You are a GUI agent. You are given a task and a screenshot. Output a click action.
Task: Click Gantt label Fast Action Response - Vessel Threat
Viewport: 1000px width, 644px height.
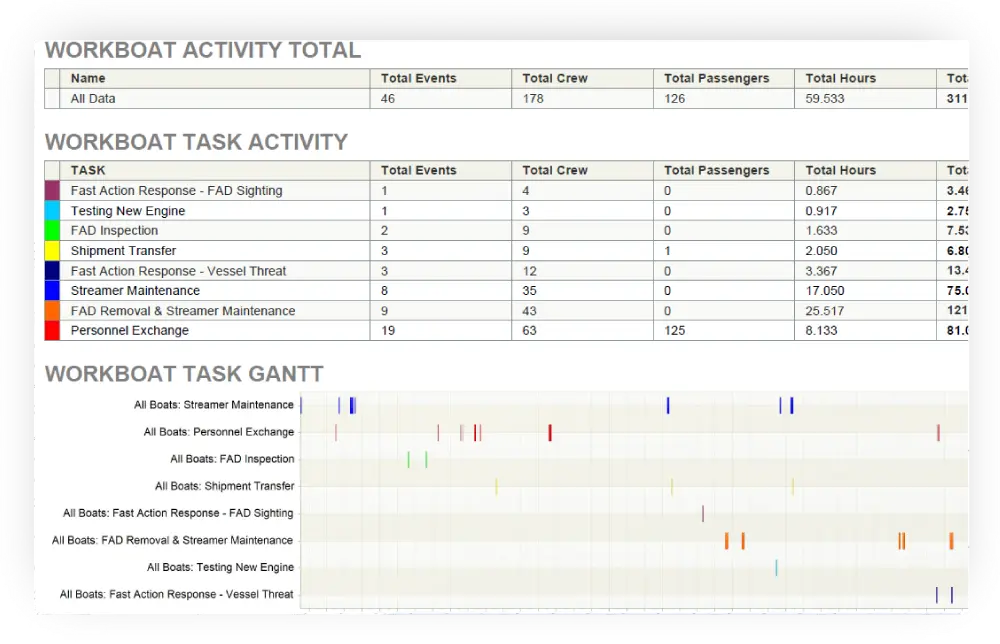177,594
